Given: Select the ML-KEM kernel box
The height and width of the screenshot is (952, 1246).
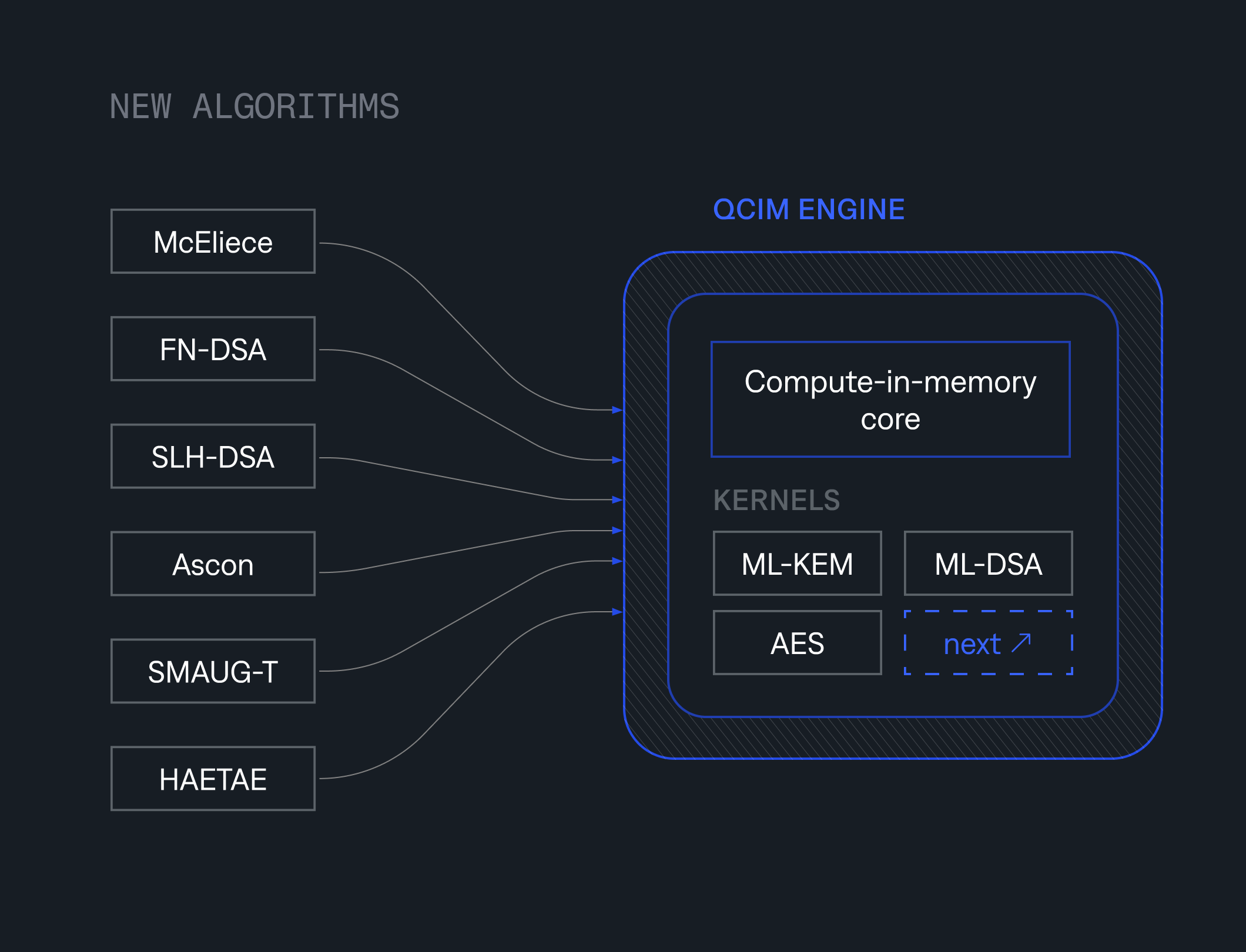Looking at the screenshot, I should click(798, 564).
